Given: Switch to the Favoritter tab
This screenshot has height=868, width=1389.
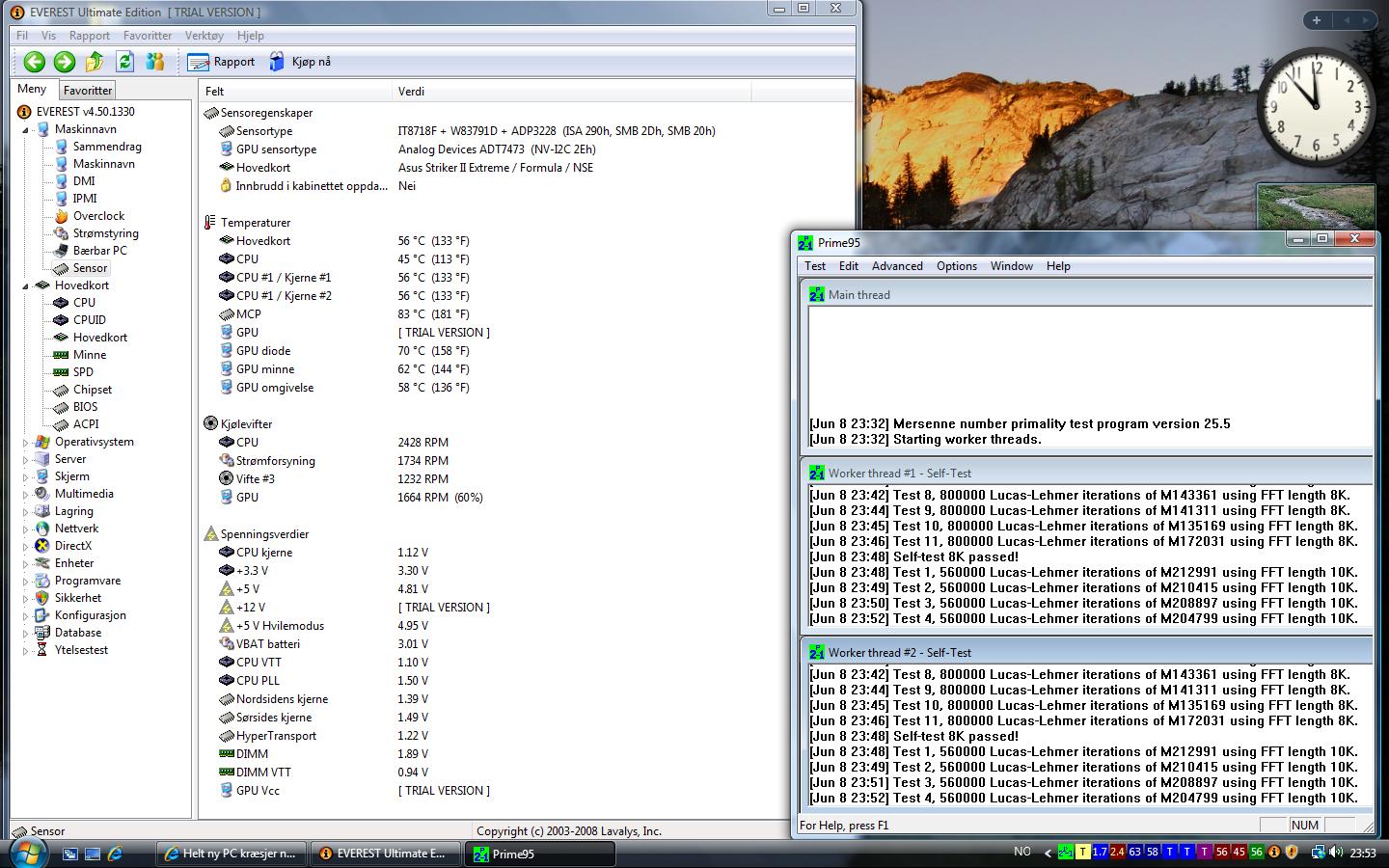Looking at the screenshot, I should (88, 90).
